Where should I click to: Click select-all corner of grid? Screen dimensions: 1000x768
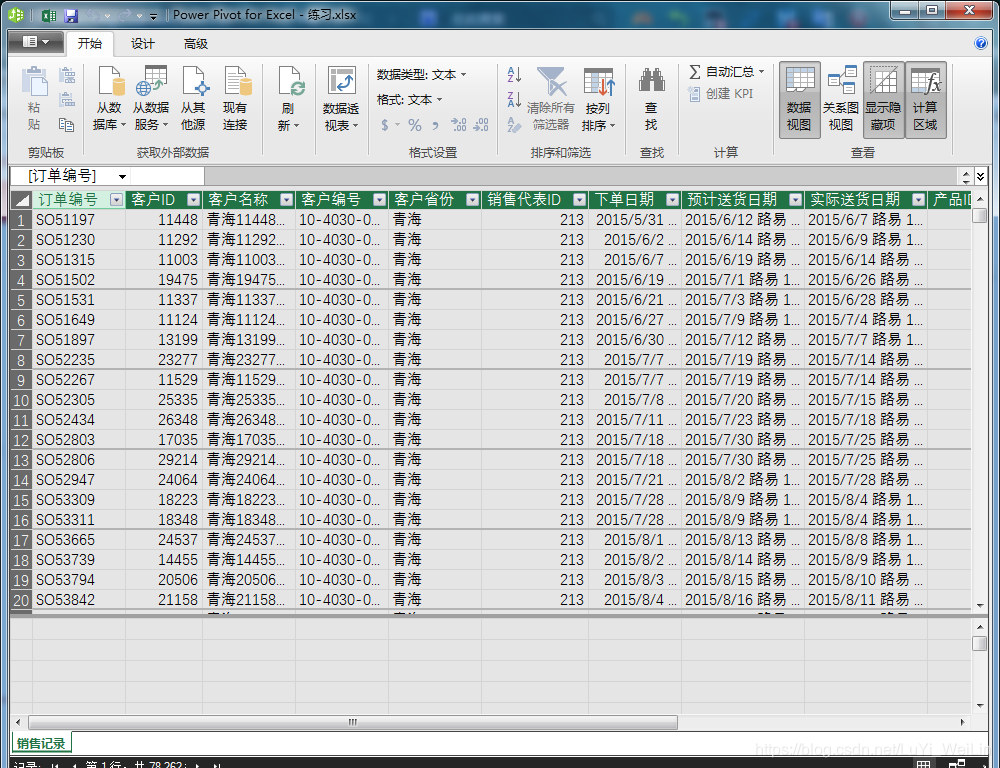(21, 200)
